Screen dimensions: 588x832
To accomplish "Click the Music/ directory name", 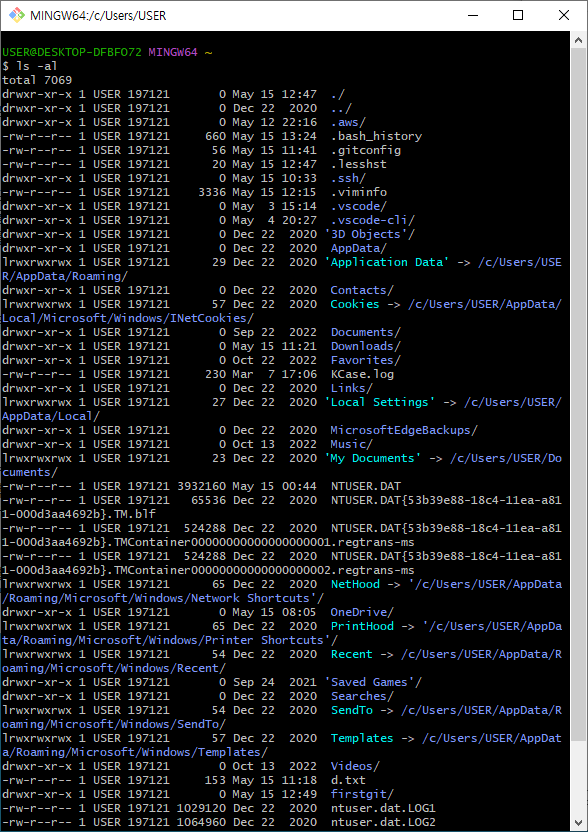I will 351,444.
